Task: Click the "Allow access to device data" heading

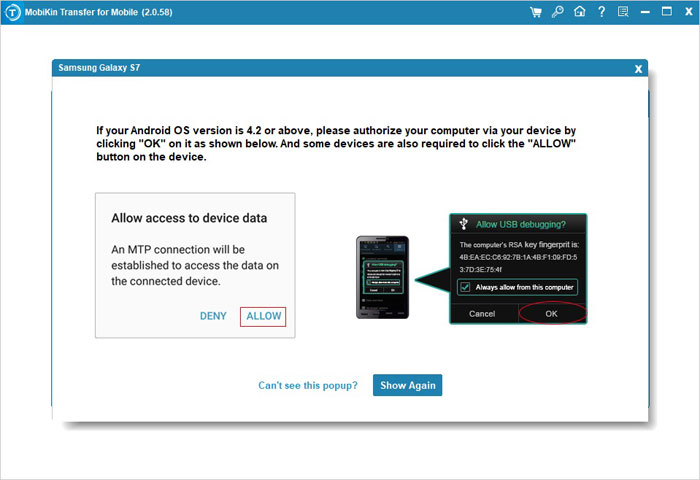Action: (189, 218)
